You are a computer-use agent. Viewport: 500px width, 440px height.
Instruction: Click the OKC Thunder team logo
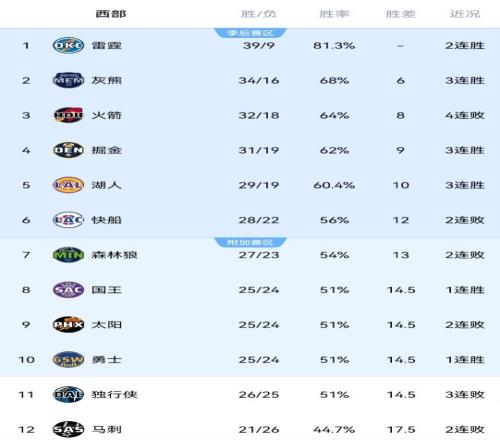point(68,45)
